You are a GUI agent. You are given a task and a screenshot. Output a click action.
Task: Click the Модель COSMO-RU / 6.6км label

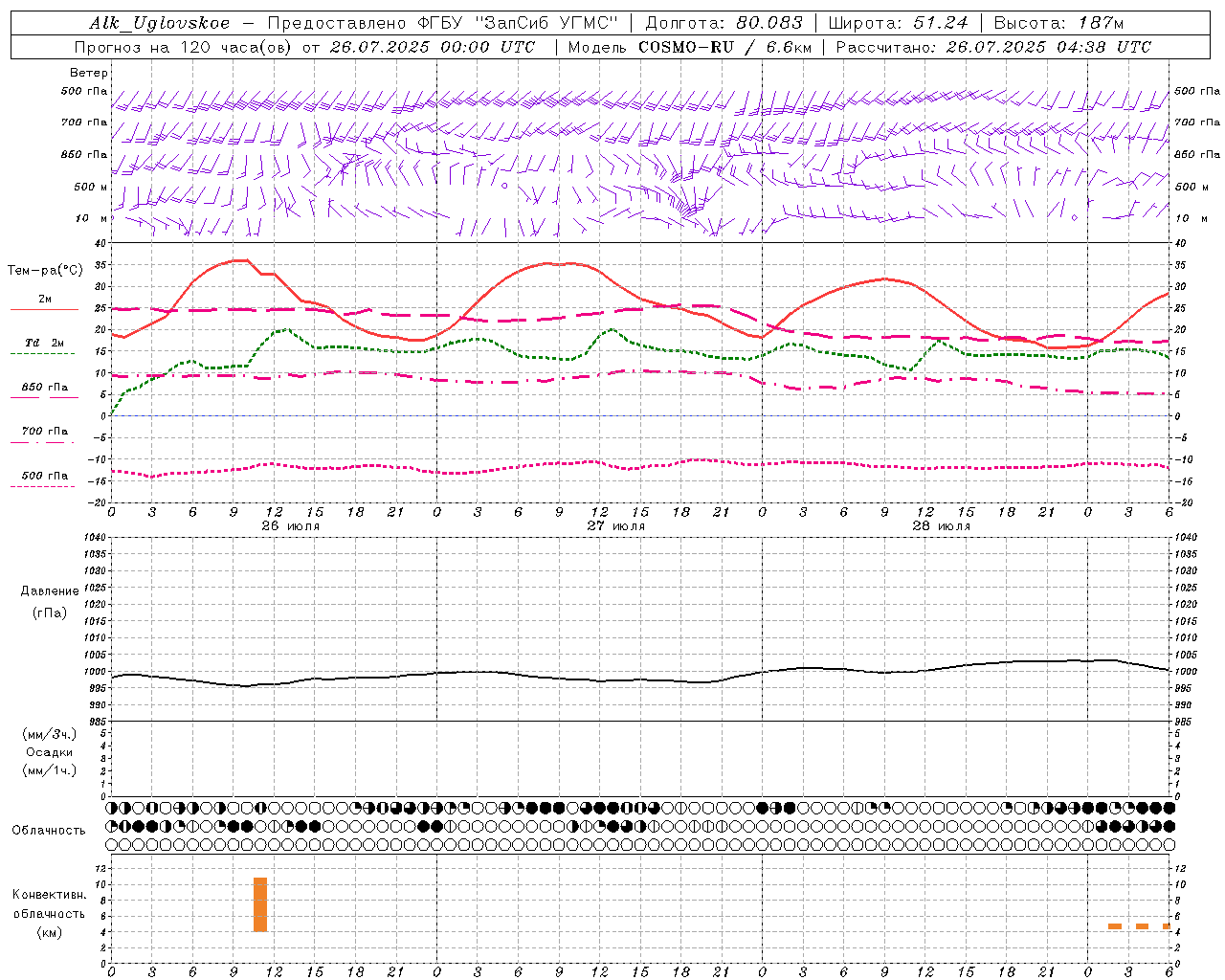(690, 47)
